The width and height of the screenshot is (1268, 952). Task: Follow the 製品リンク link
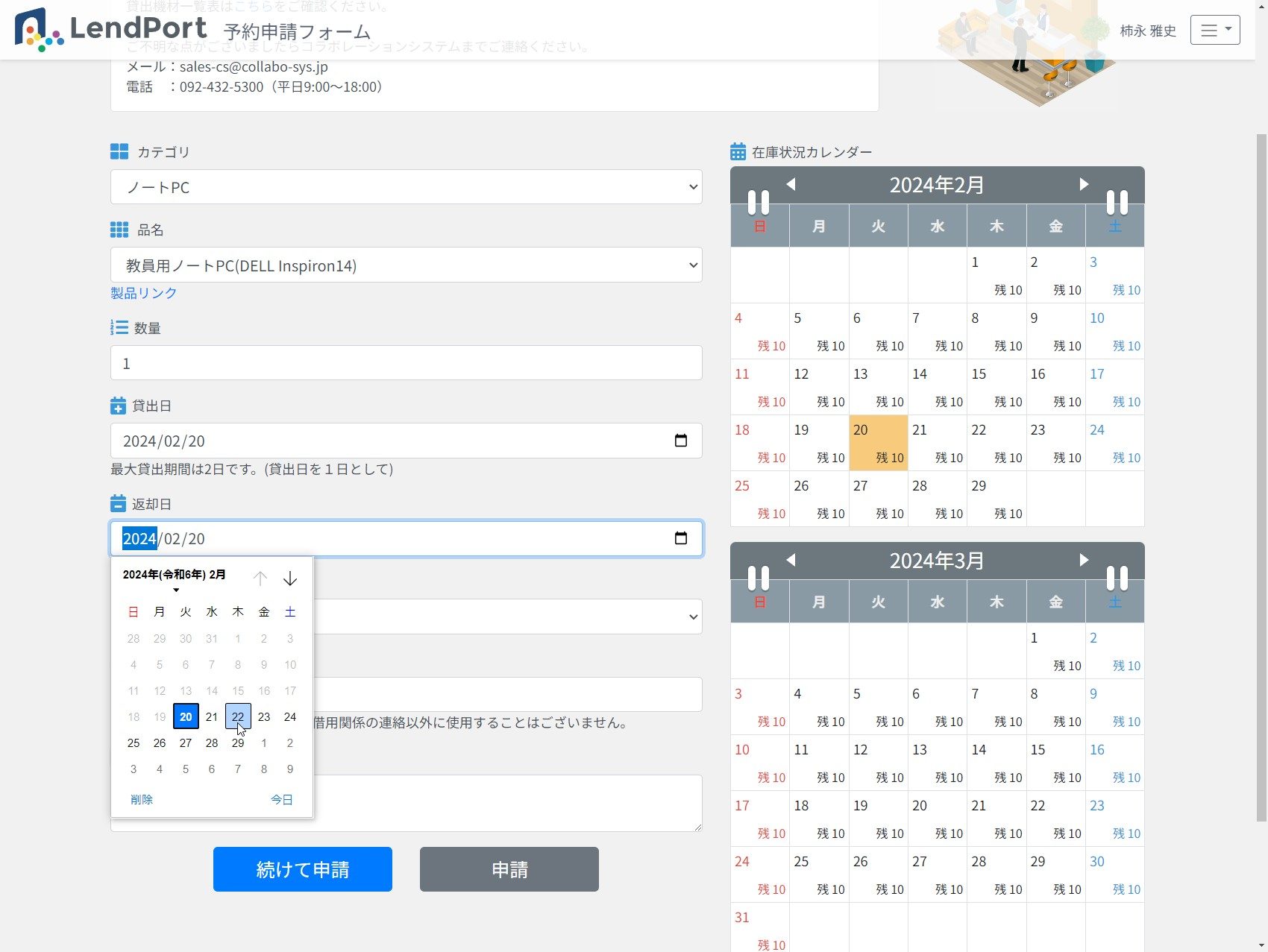(x=144, y=293)
